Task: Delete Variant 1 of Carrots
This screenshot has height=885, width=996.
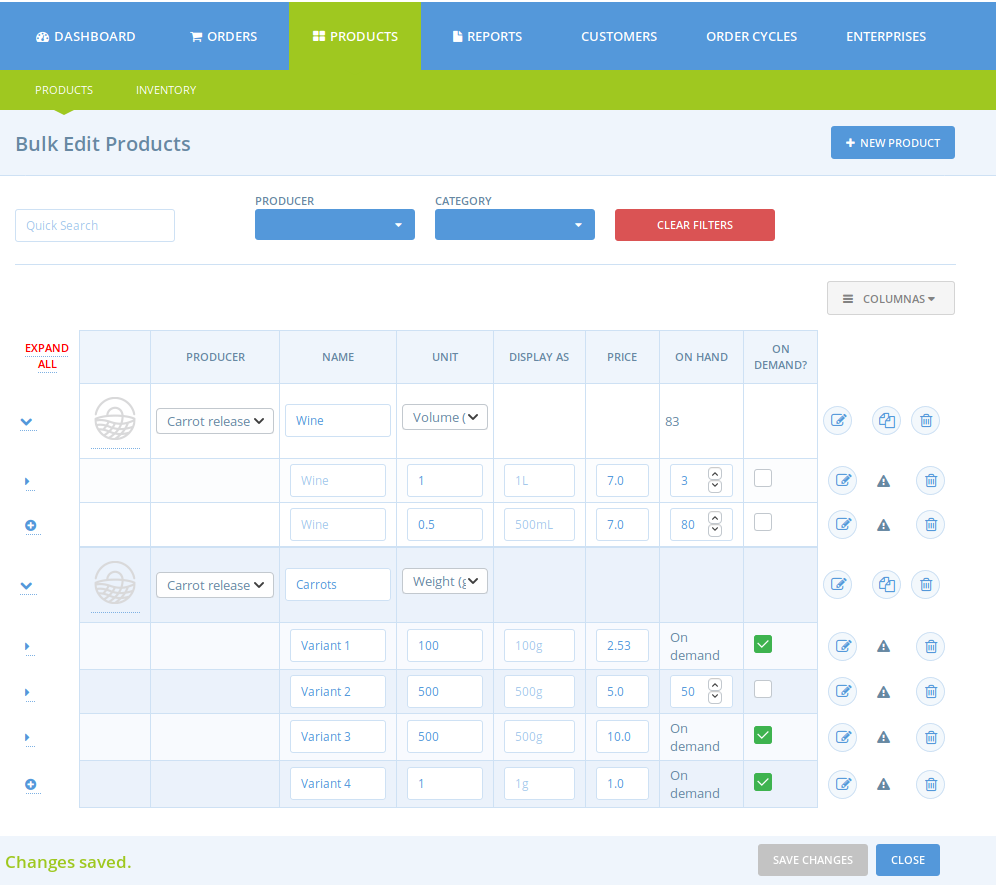Action: pos(931,646)
